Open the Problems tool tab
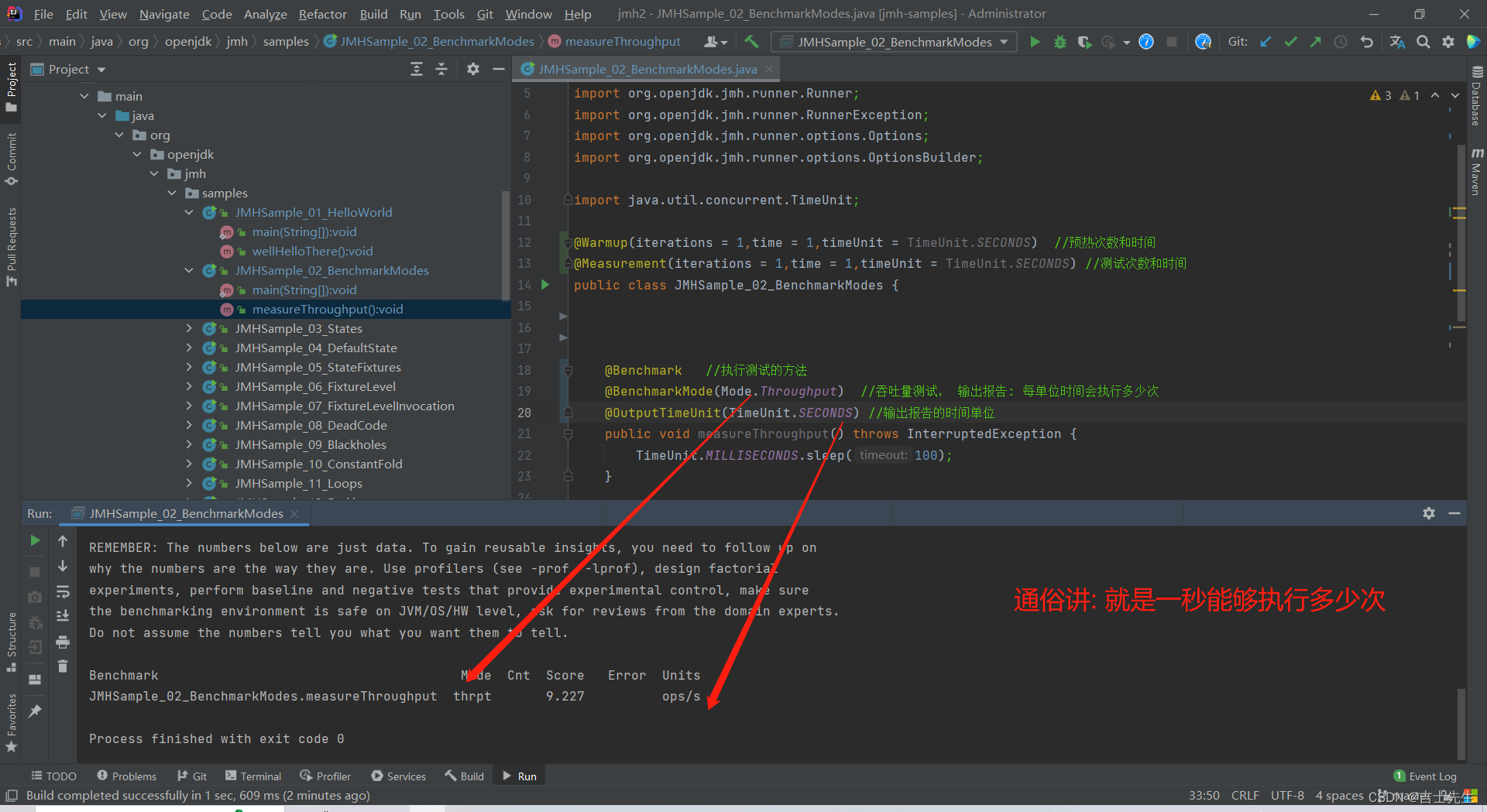The width and height of the screenshot is (1487, 812). pos(126,776)
